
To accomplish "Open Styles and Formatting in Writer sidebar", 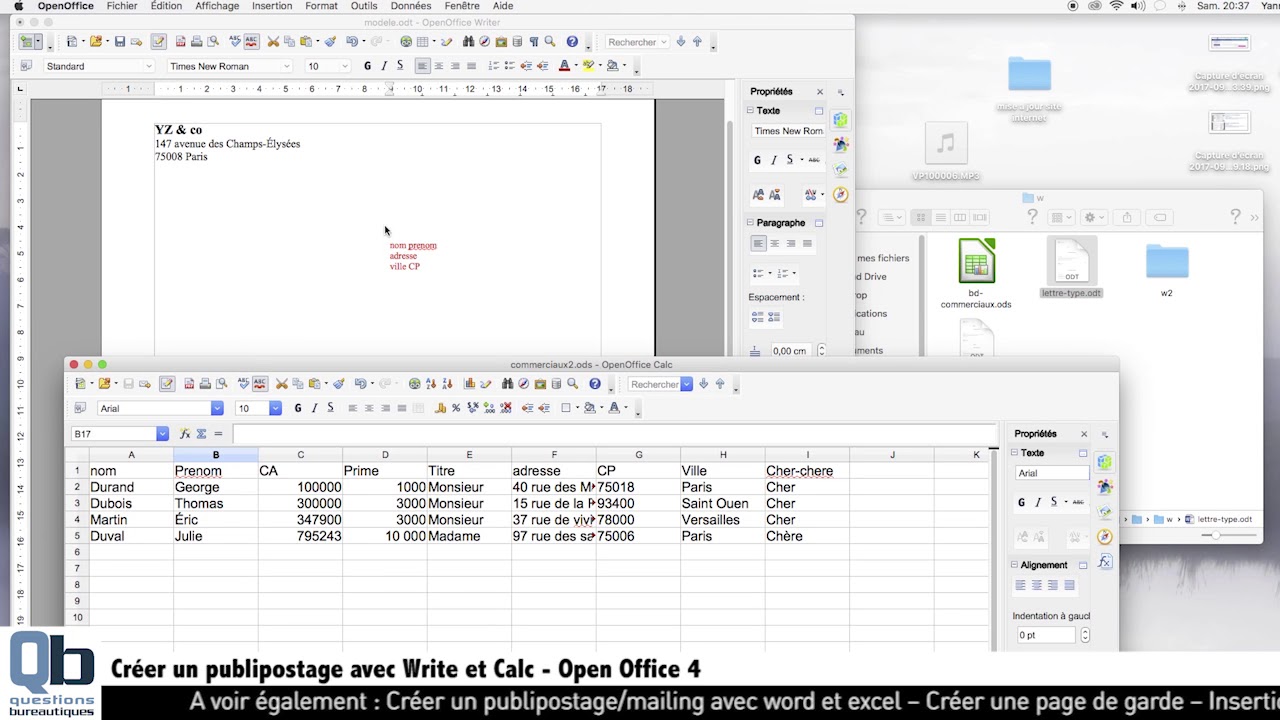I will coord(840,145).
